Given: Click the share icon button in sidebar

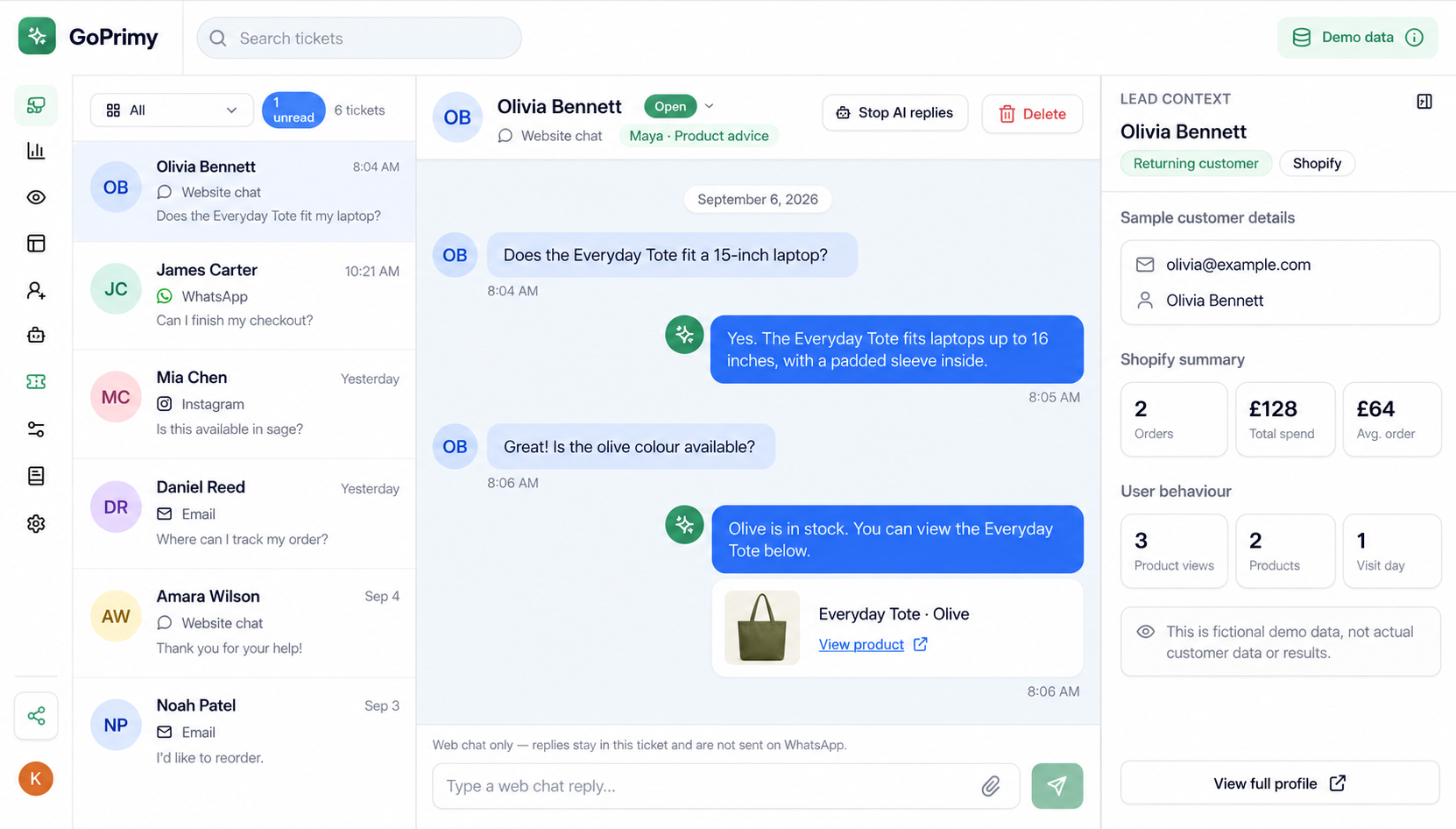Looking at the screenshot, I should pos(36,716).
